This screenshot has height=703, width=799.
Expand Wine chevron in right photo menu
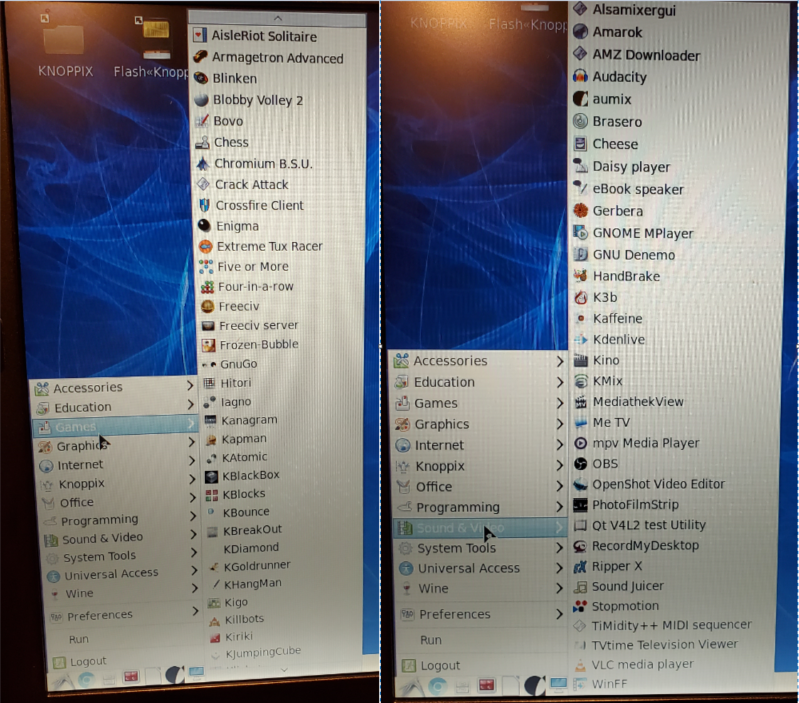point(560,588)
